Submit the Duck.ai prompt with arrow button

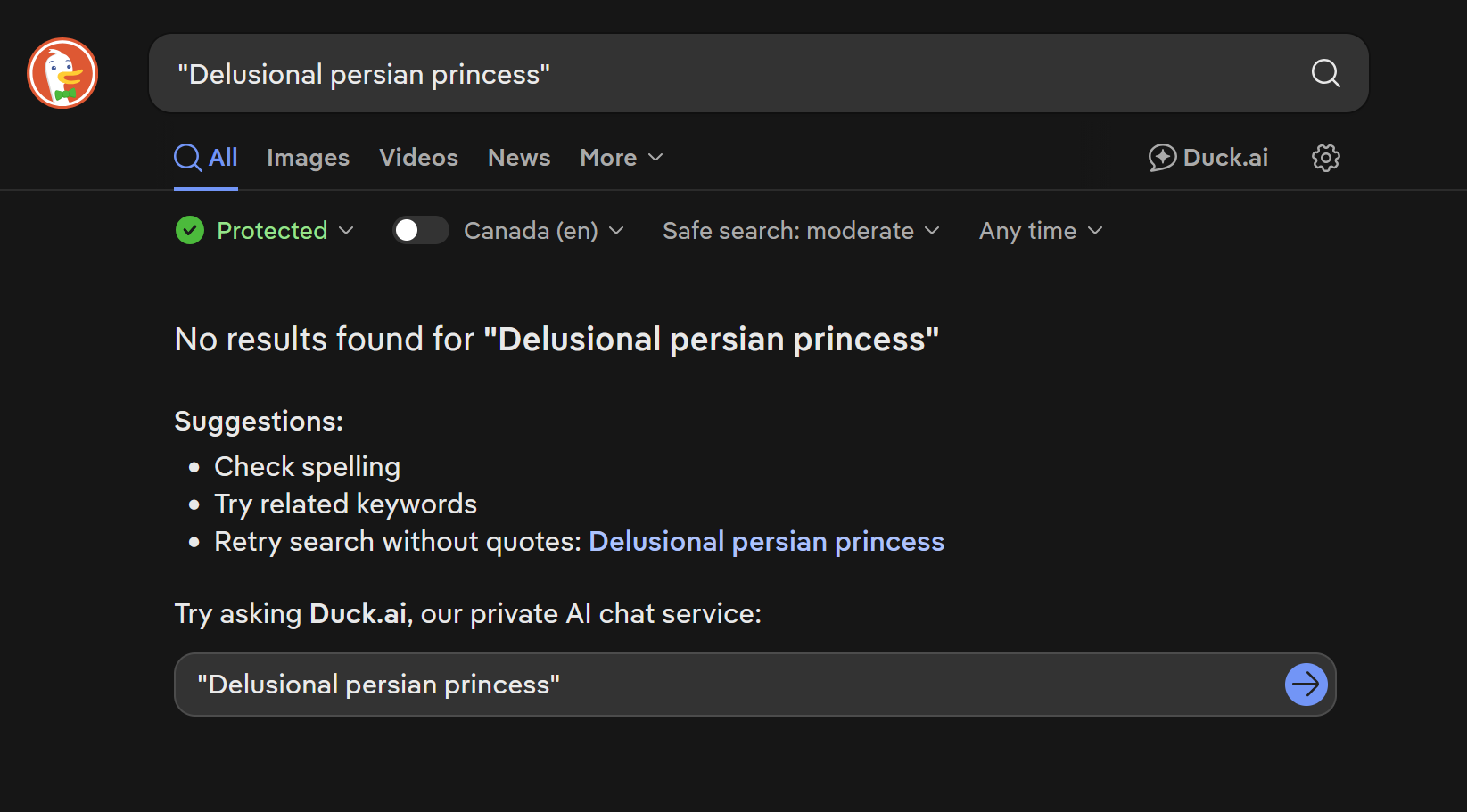[1306, 685]
